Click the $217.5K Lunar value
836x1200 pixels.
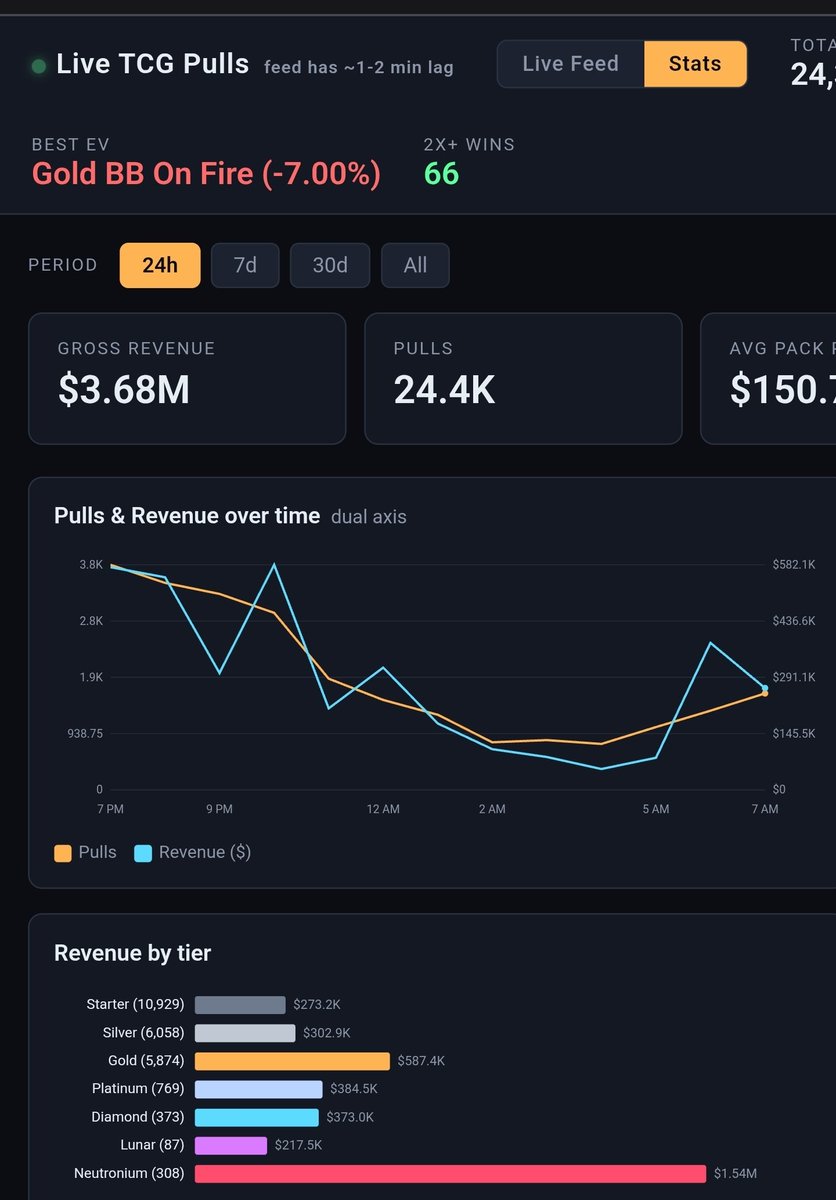coord(299,1145)
